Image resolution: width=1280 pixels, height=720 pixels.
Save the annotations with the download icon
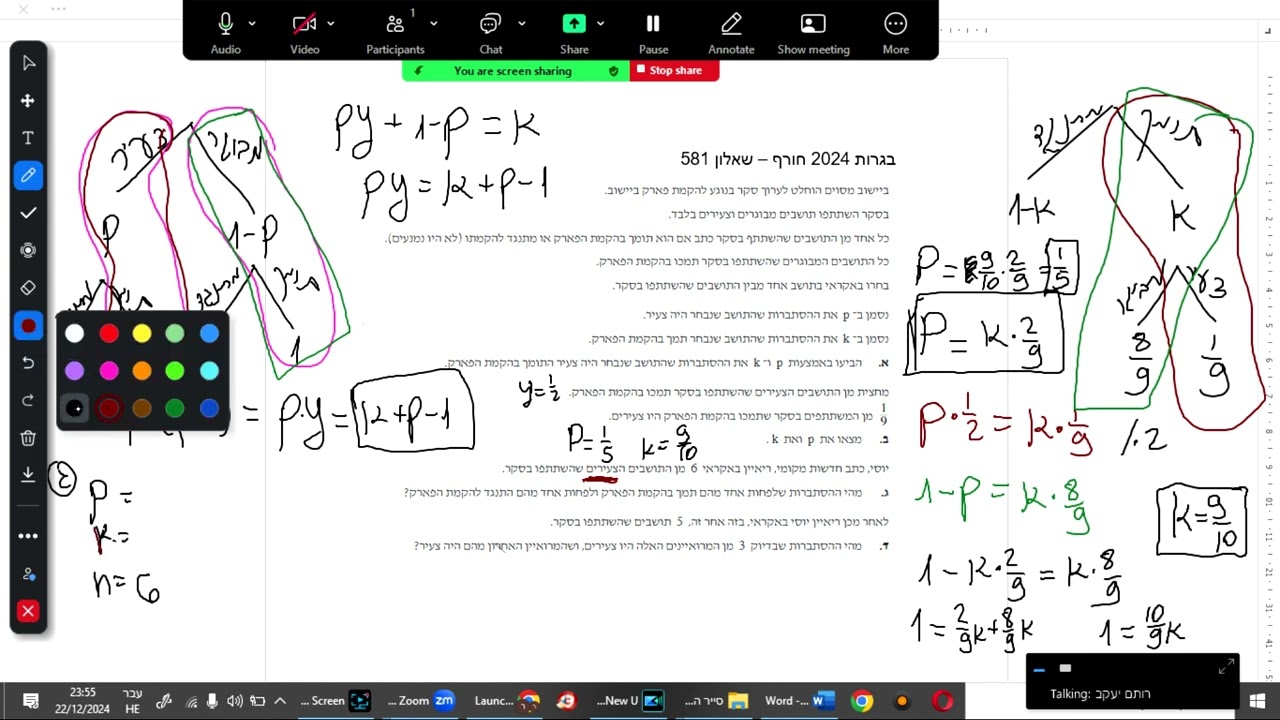coord(28,474)
